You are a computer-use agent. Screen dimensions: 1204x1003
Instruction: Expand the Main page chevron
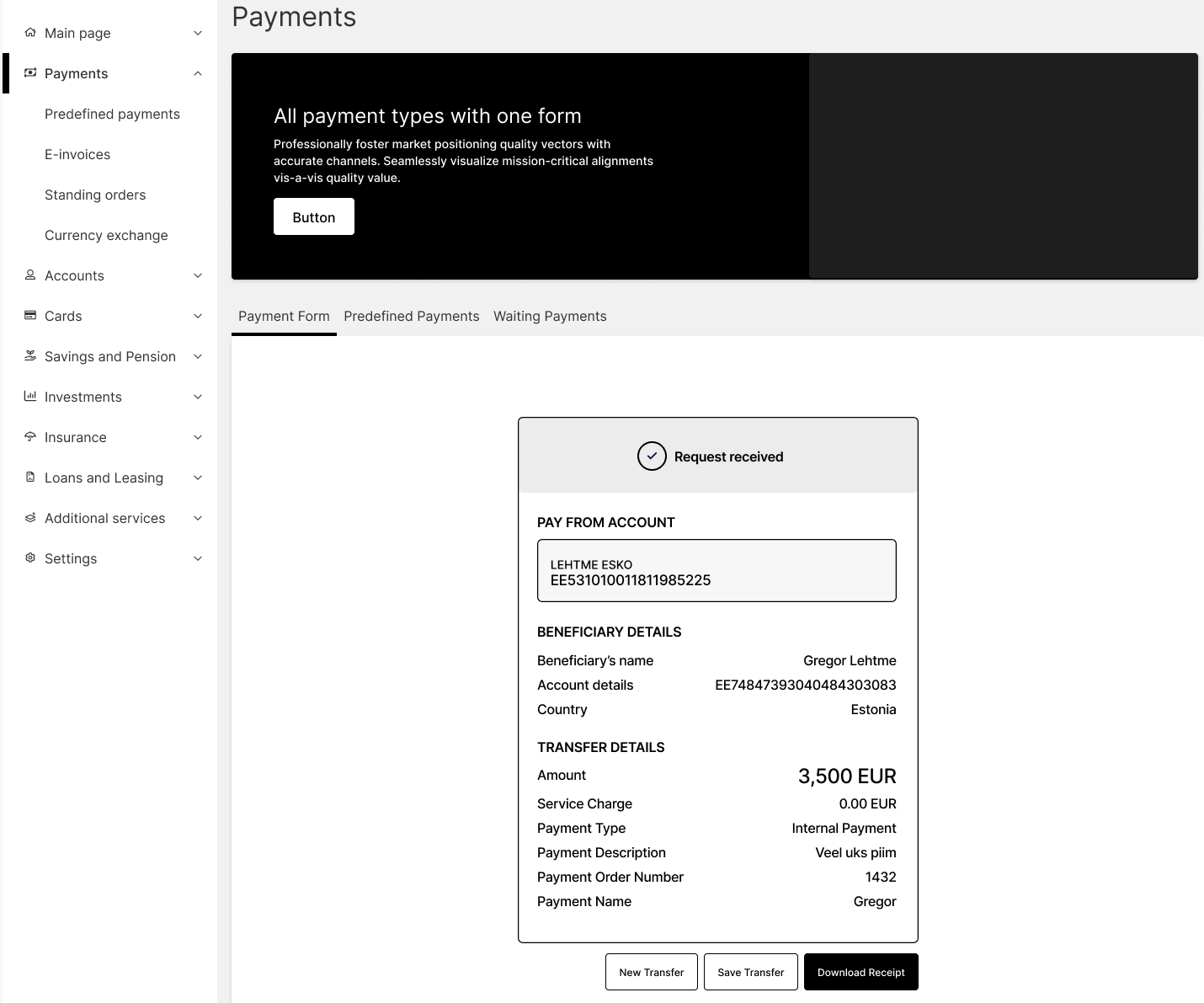198,33
